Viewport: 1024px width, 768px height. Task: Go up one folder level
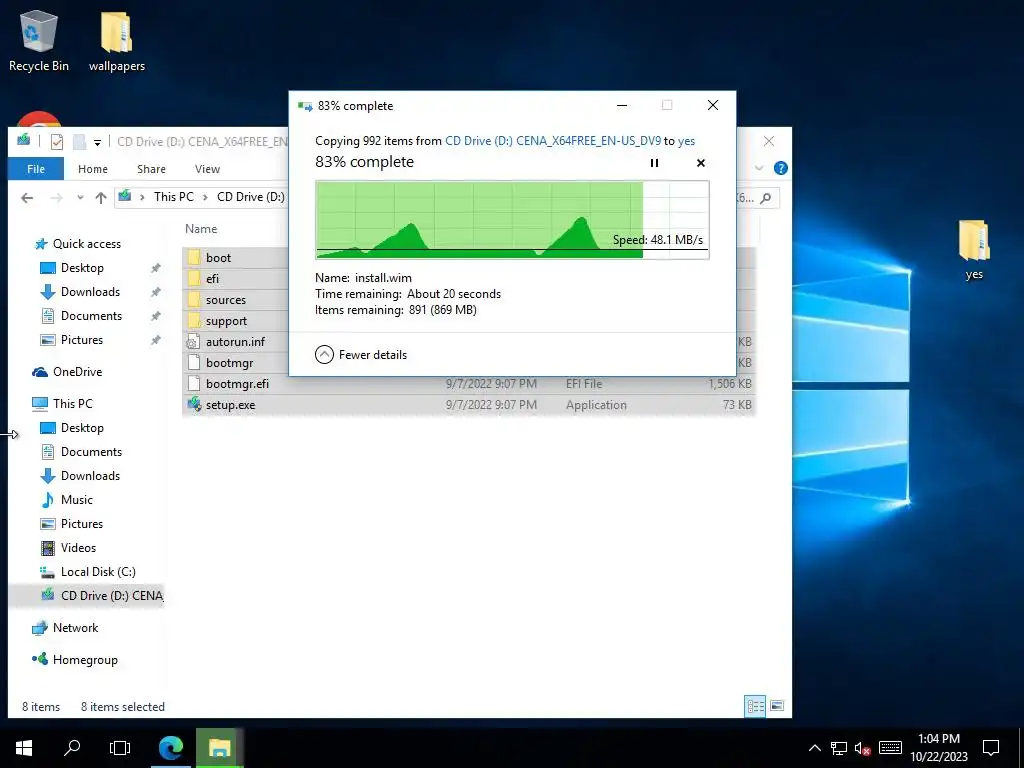click(x=101, y=197)
